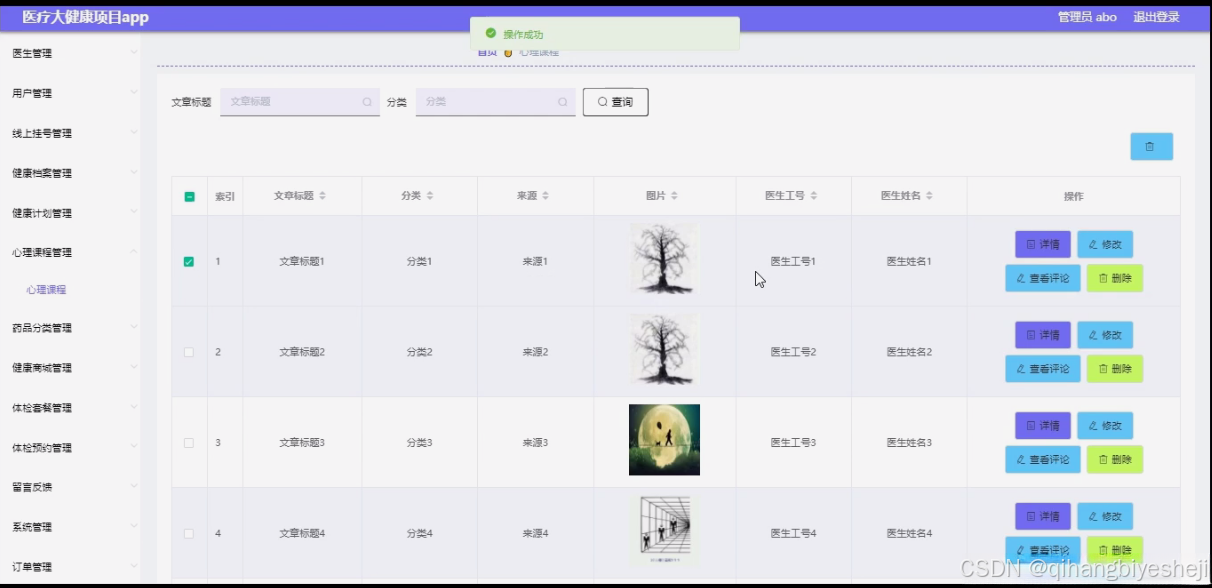Click the search magnifier in 文章标题 field

point(367,102)
